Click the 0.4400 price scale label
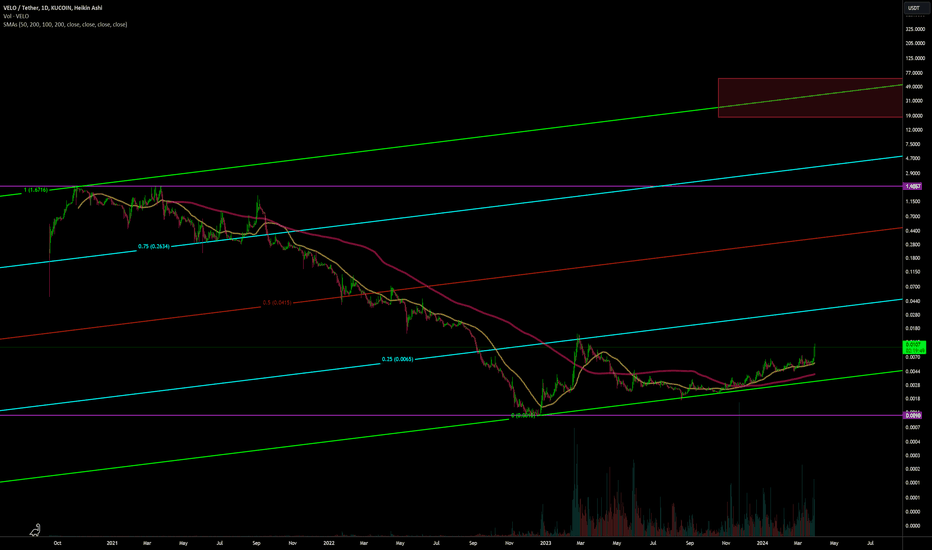This screenshot has width=932, height=550. click(914, 231)
